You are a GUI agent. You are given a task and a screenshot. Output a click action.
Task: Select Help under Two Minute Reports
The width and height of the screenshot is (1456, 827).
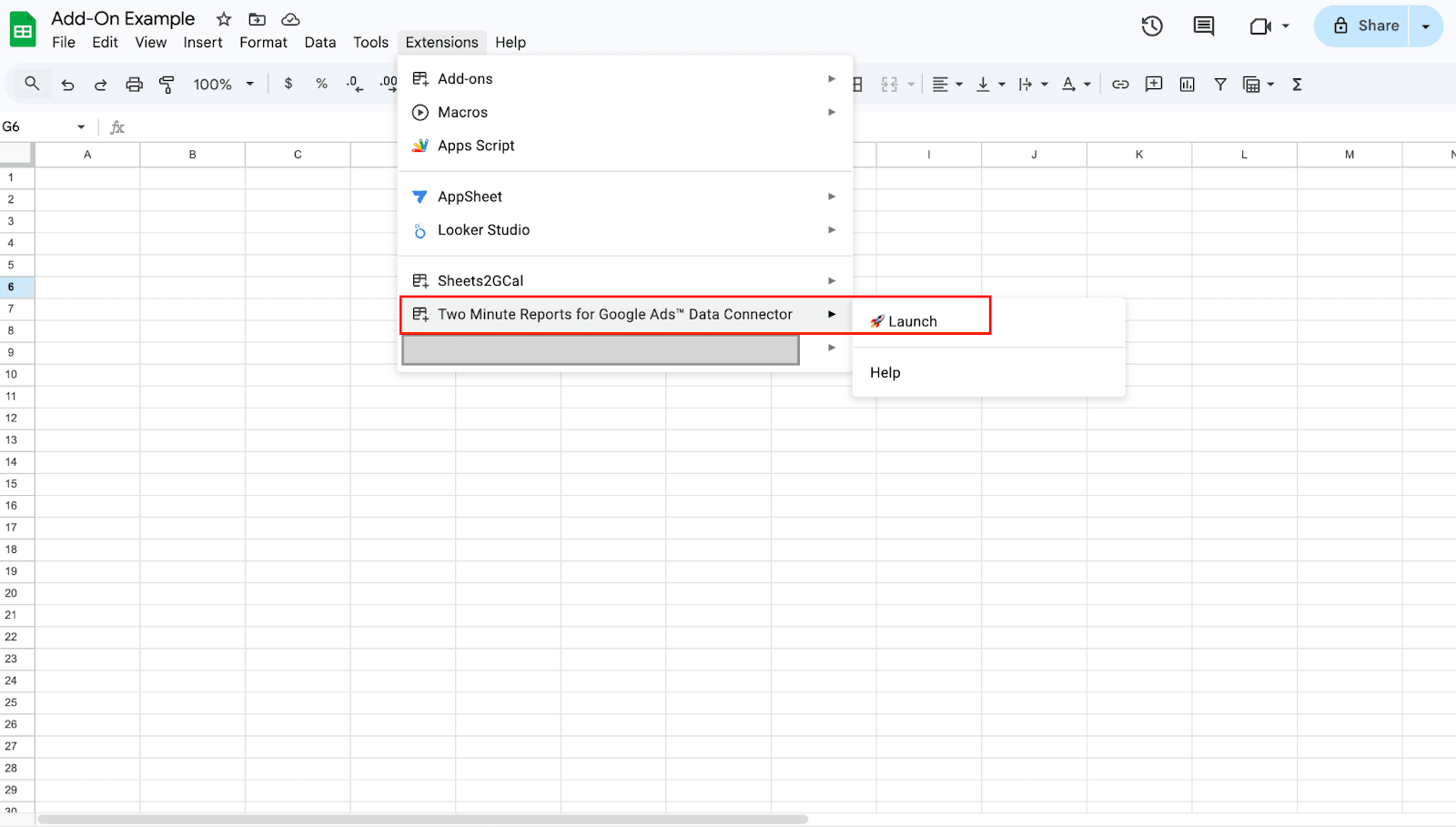point(885,372)
